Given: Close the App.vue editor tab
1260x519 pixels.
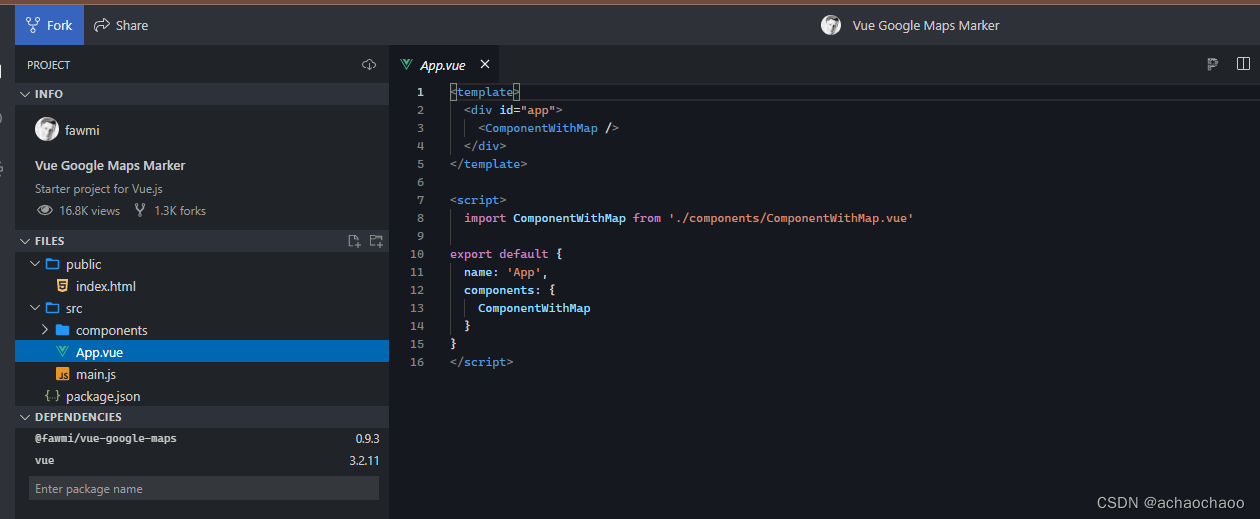Looking at the screenshot, I should tap(485, 64).
